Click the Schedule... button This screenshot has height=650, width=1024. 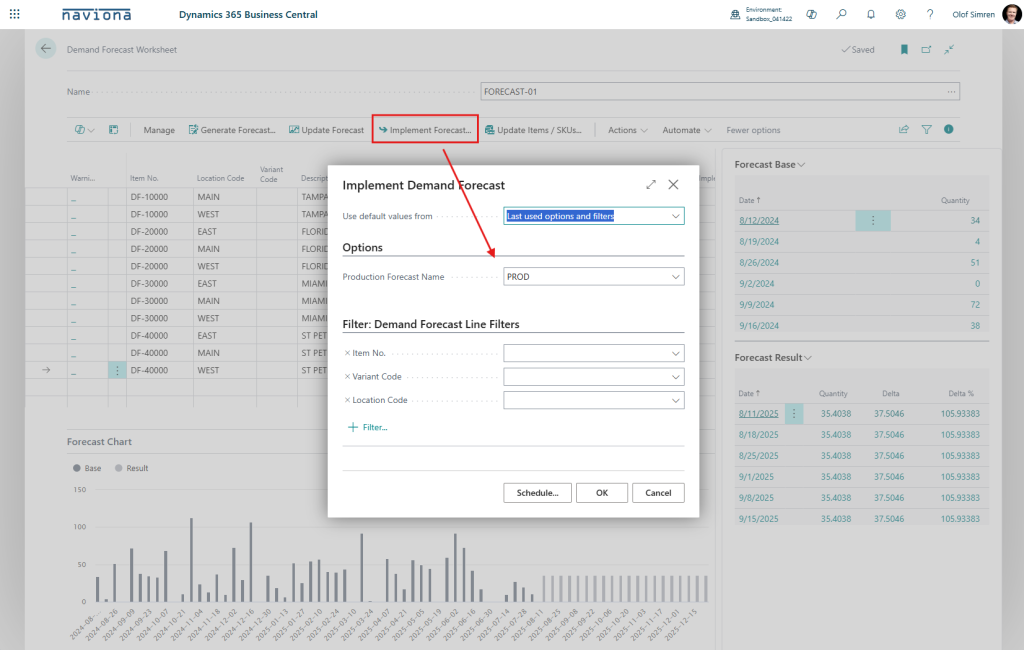(538, 493)
